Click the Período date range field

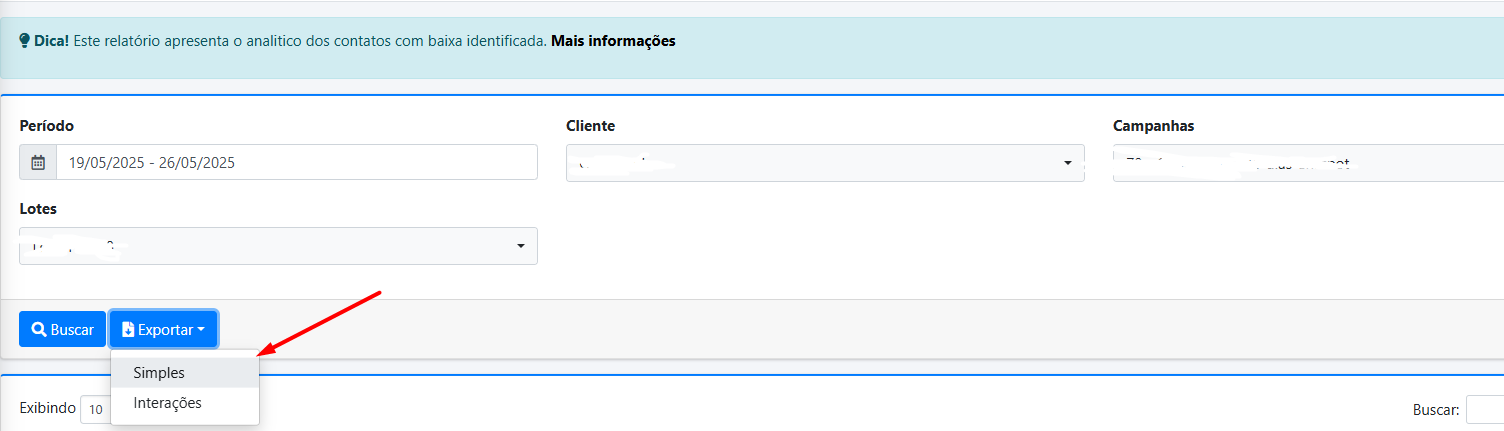click(x=296, y=162)
